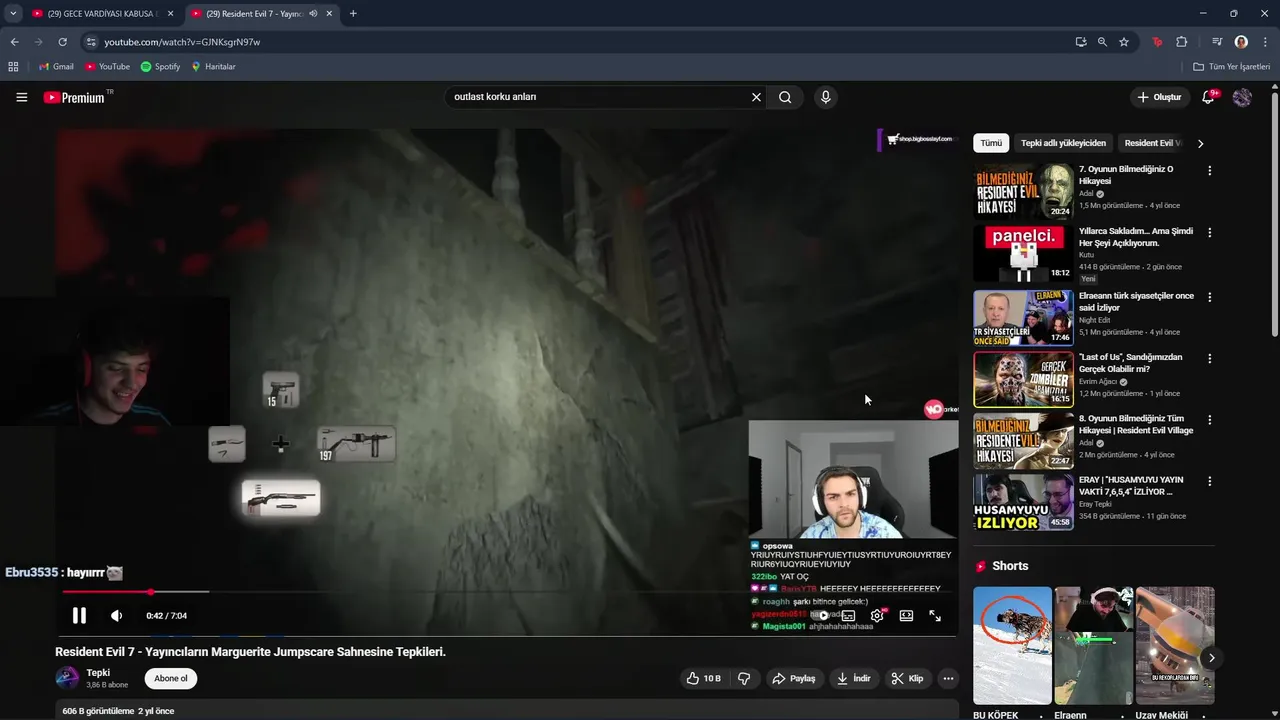The image size is (1280, 720).
Task: Open the Oluştur create button
Action: click(1160, 97)
